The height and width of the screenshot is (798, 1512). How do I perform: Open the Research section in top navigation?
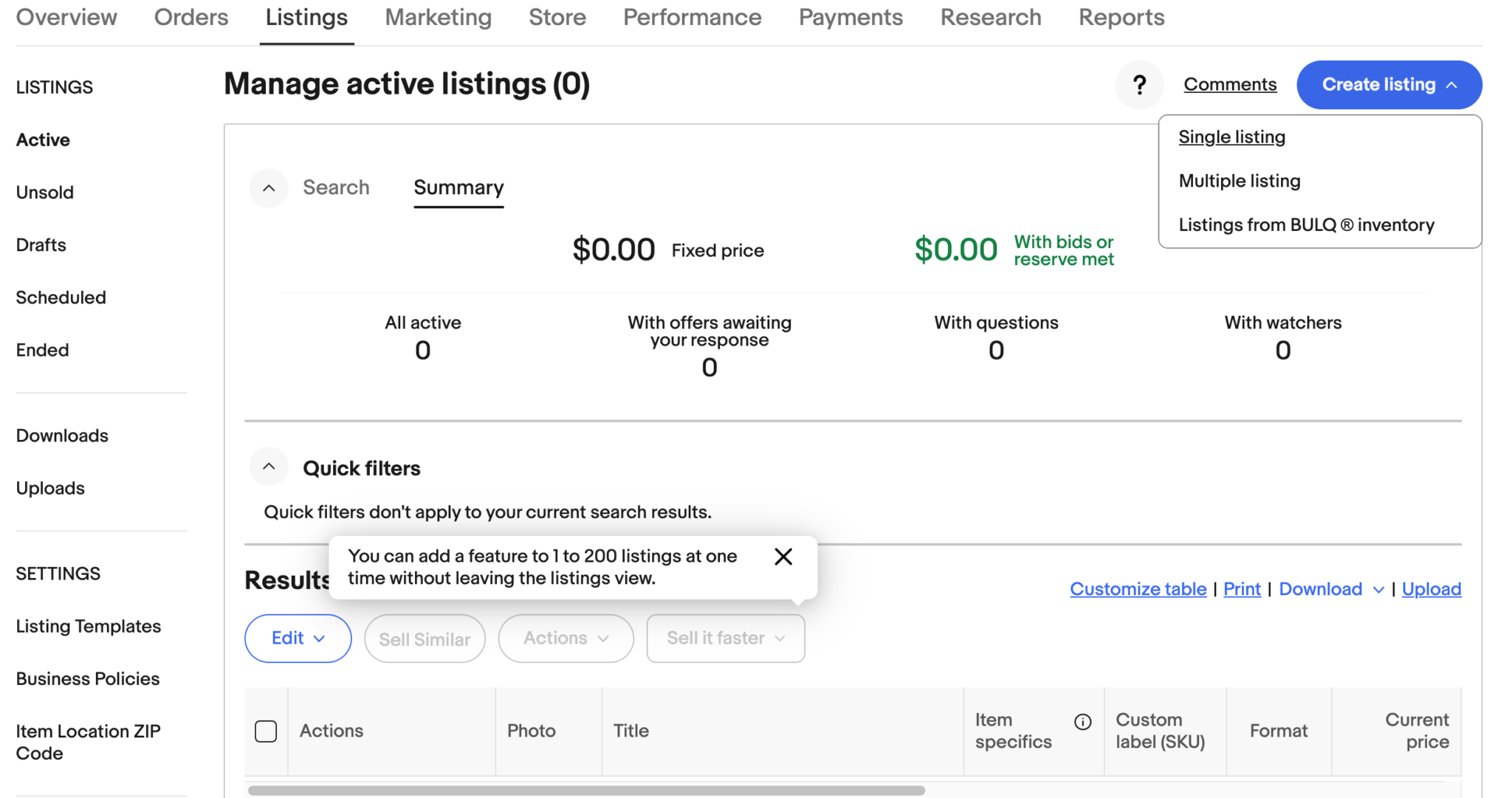tap(991, 17)
